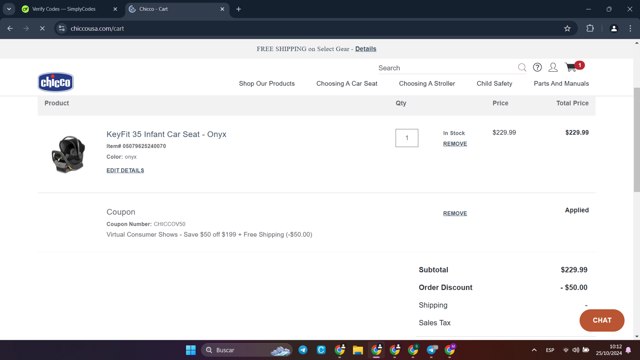This screenshot has width=640, height=360.
Task: Click the Chicco logo
Action: coord(56,82)
